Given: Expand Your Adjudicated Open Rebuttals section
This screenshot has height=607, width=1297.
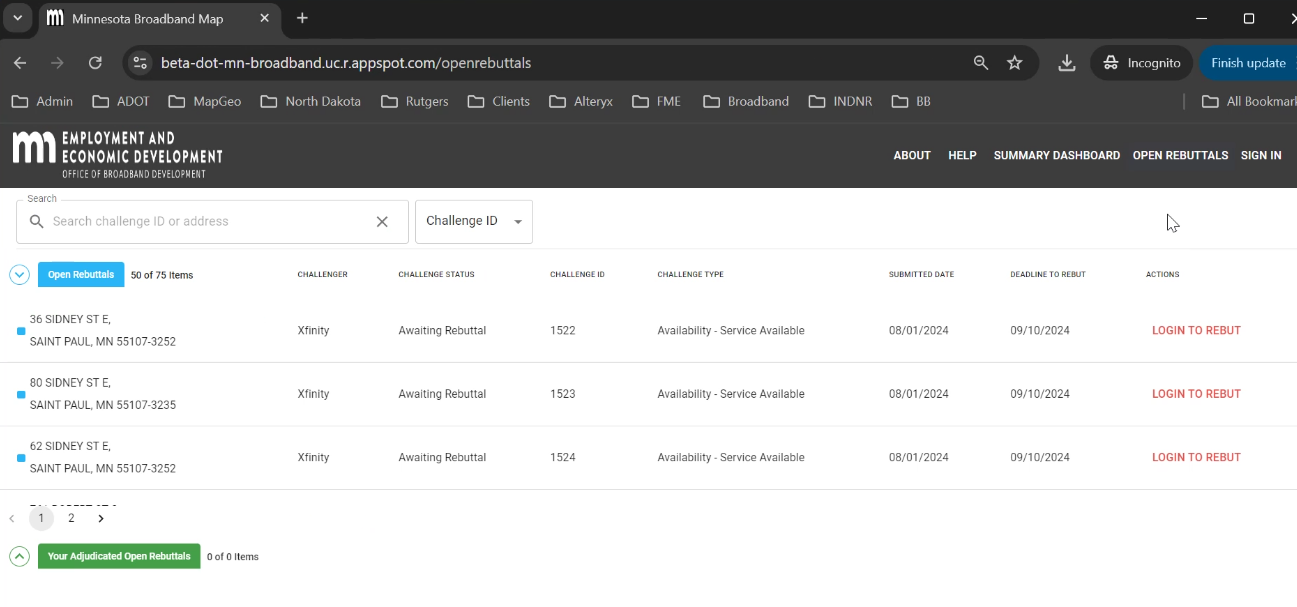Looking at the screenshot, I should click(x=19, y=557).
